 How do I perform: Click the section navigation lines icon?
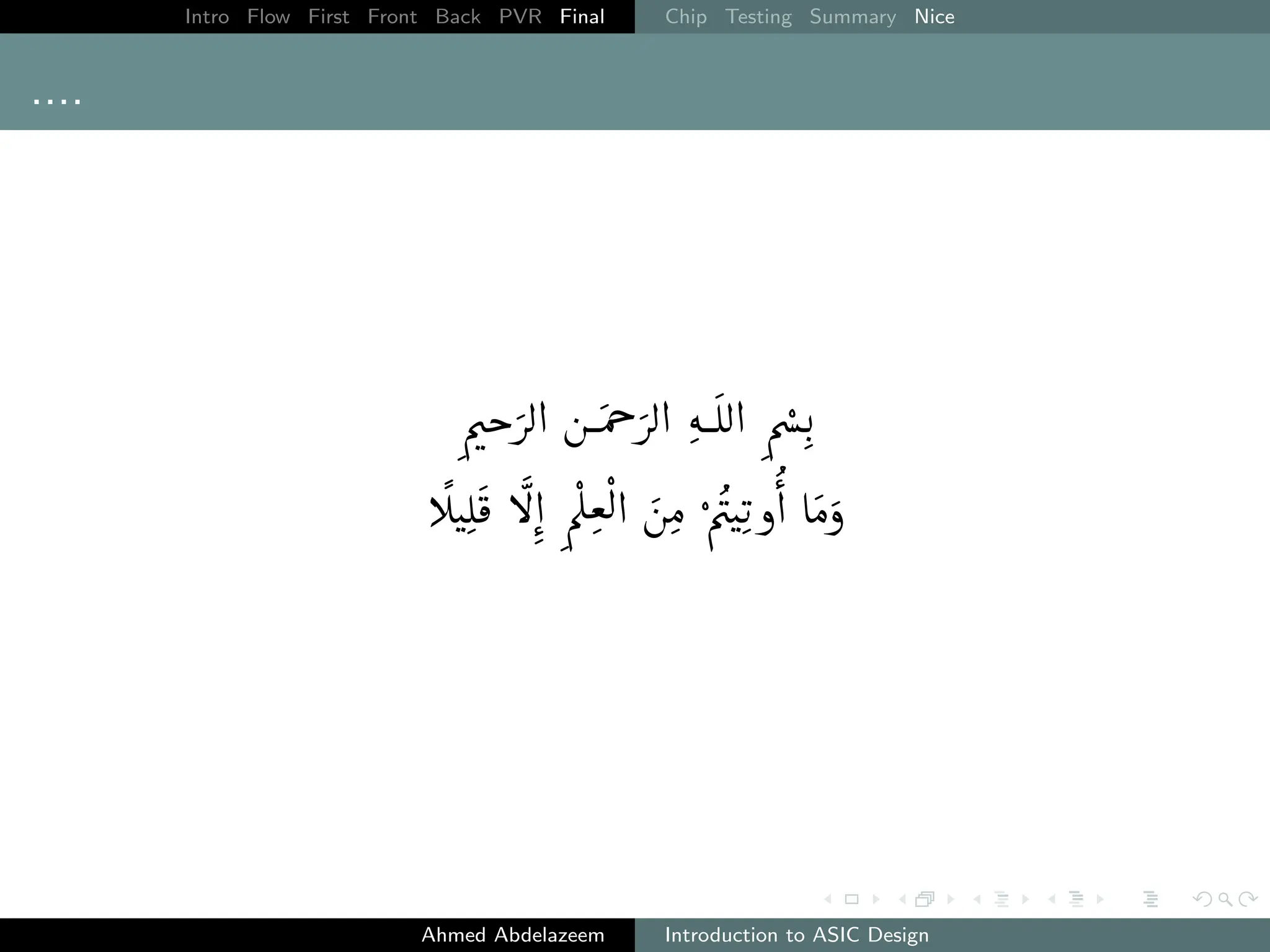tap(1076, 899)
